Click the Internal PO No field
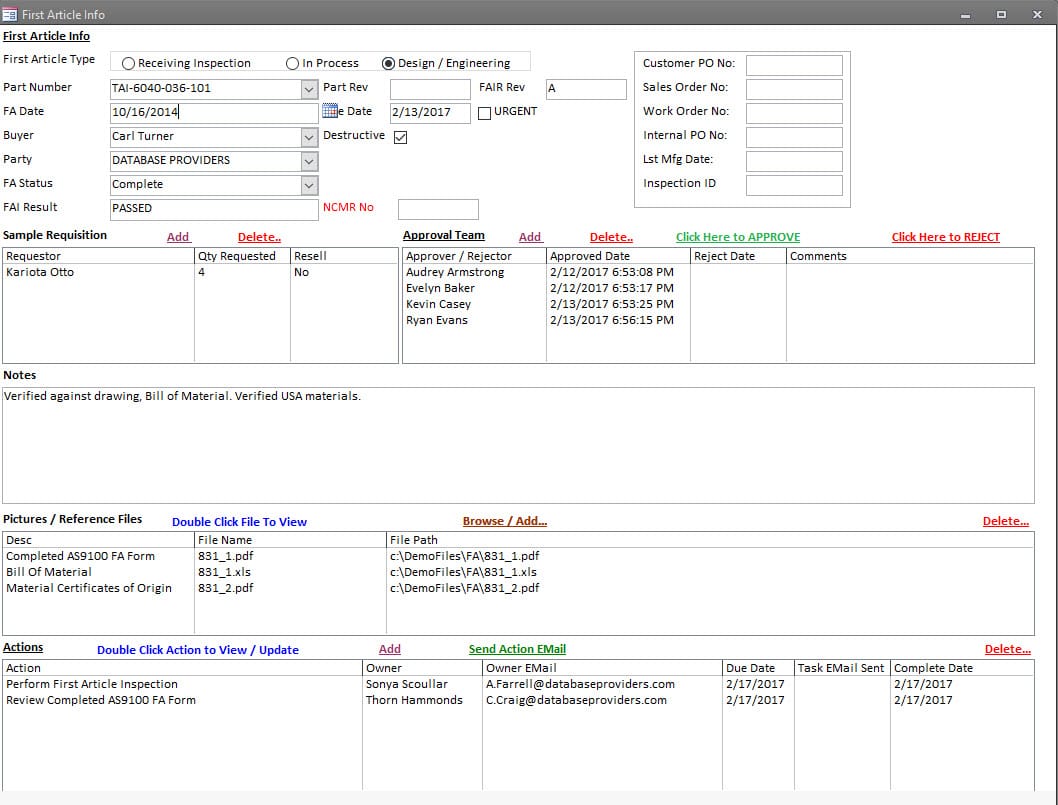This screenshot has height=805, width=1058. pyautogui.click(x=794, y=137)
